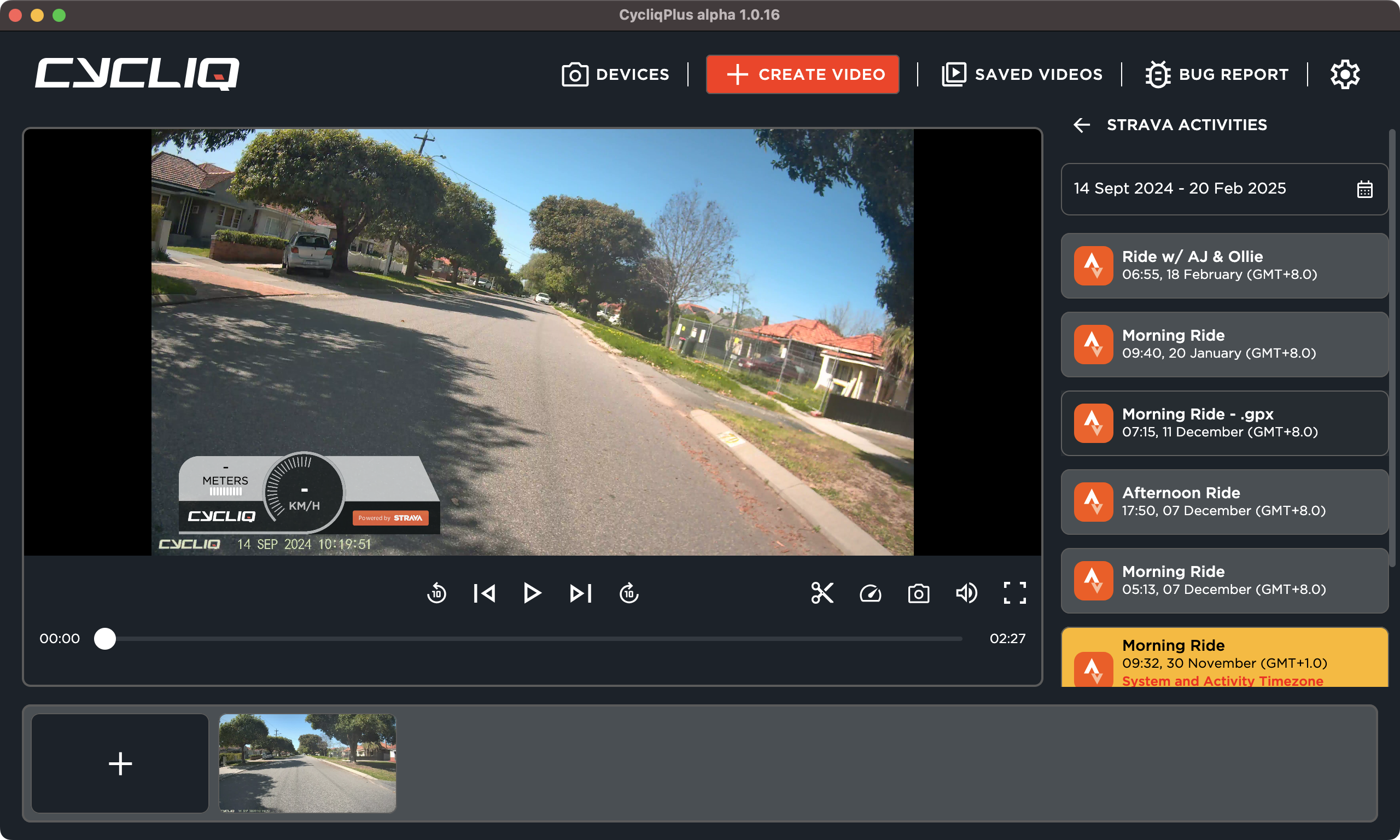
Task: Take a snapshot with camera icon
Action: coord(918,593)
